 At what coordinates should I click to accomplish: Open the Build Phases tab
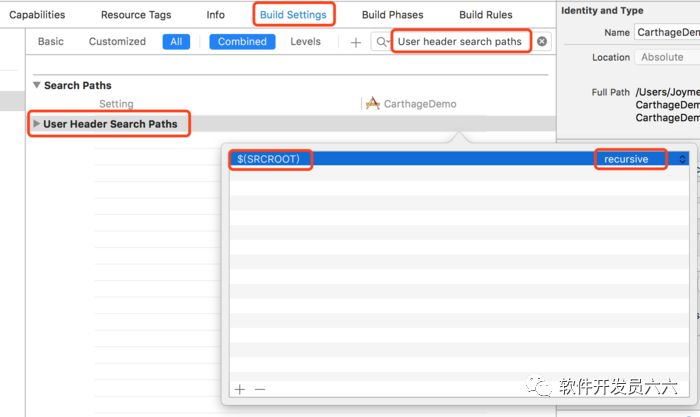click(392, 15)
